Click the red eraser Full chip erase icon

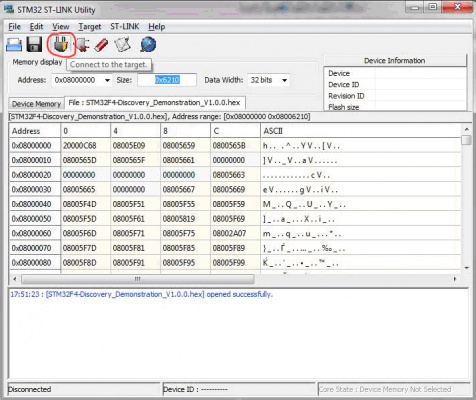pyautogui.click(x=101, y=45)
